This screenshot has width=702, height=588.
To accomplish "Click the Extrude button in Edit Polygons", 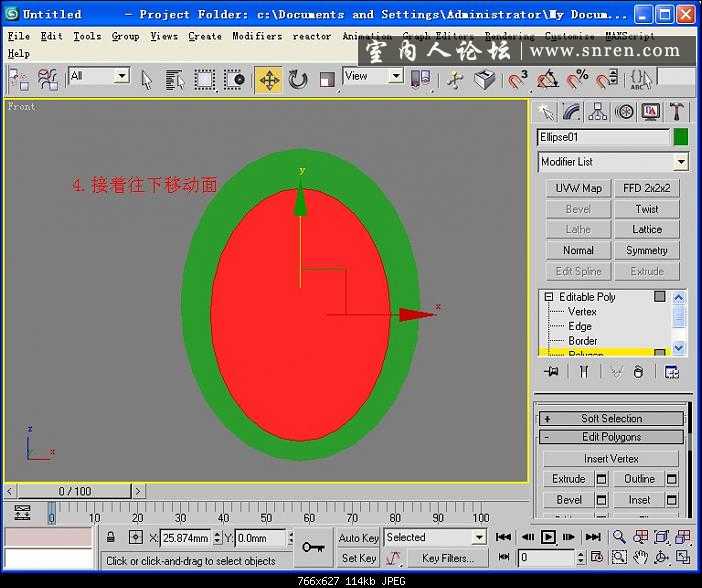I will pyautogui.click(x=568, y=479).
